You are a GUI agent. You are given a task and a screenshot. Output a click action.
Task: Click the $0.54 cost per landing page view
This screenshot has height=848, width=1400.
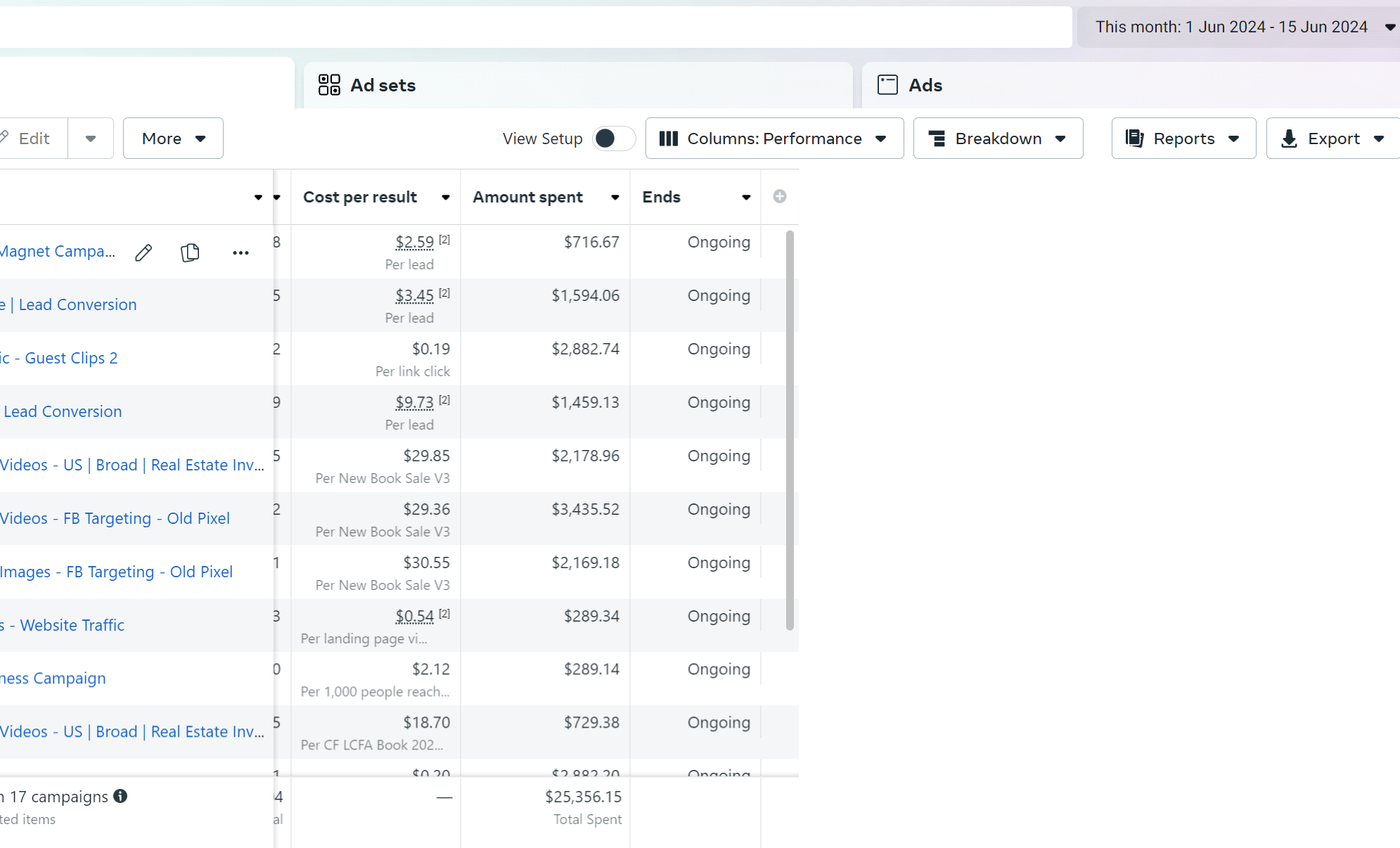click(x=415, y=617)
